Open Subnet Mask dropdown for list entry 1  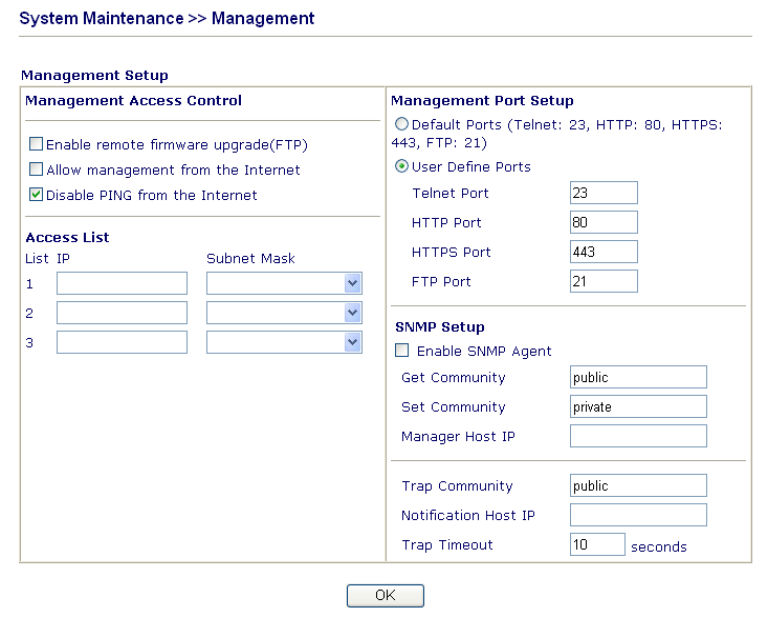(x=284, y=284)
